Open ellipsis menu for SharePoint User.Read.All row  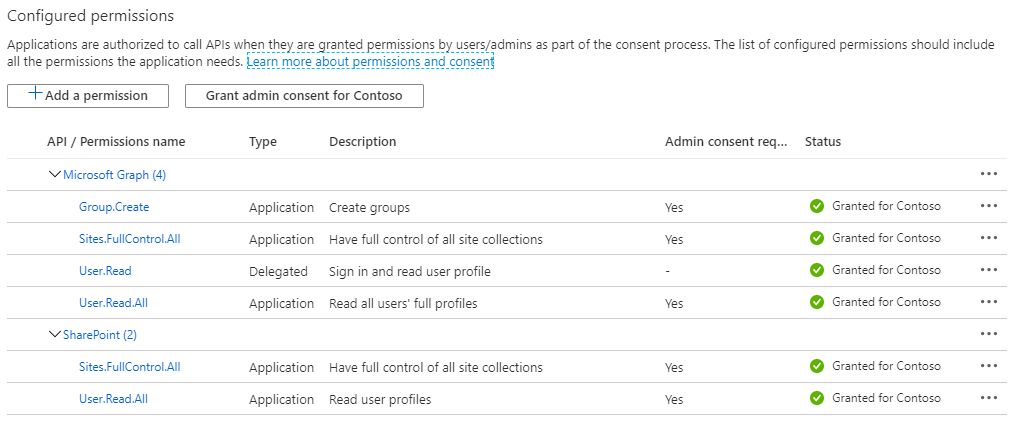pyautogui.click(x=989, y=398)
